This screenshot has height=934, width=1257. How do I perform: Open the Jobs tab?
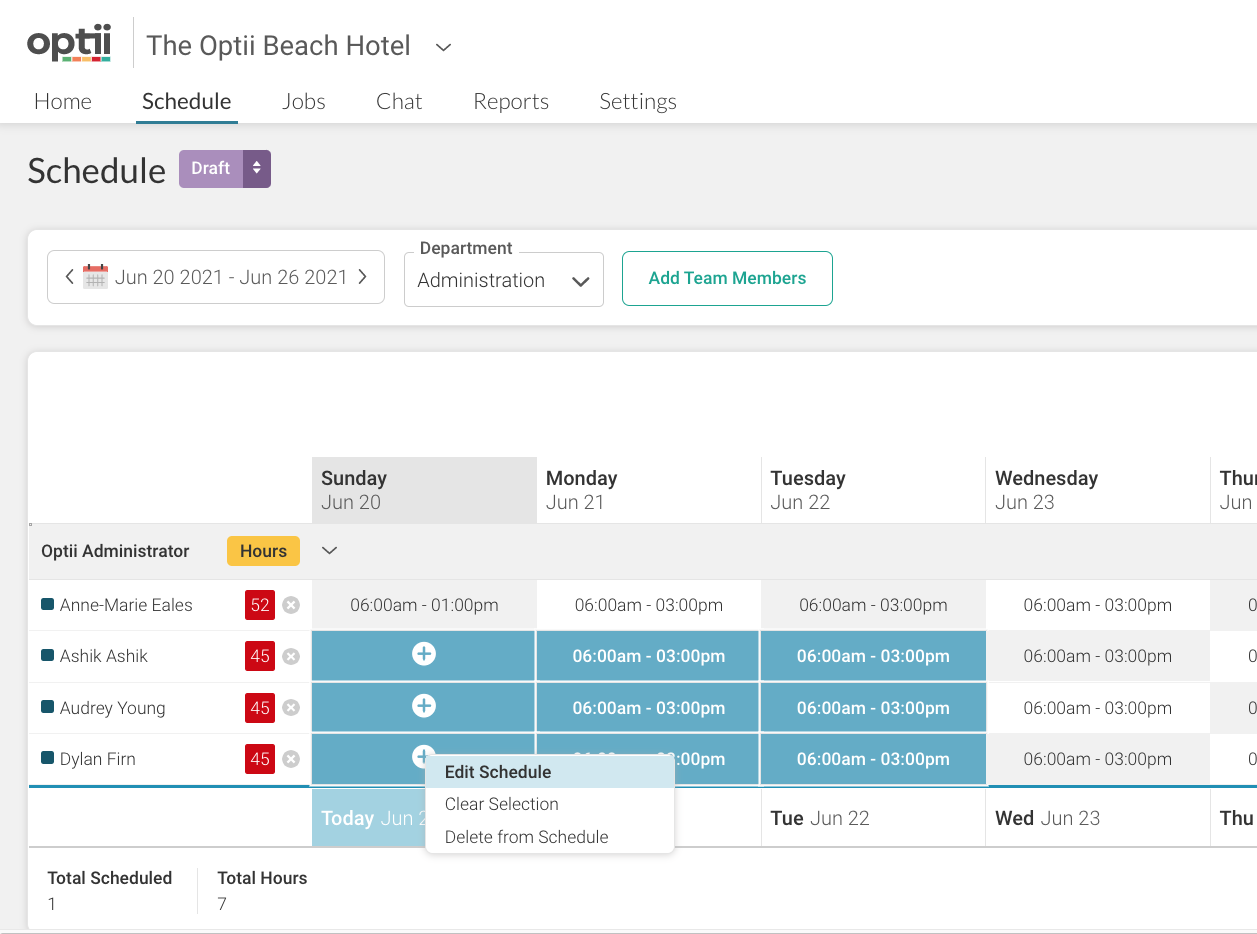tap(304, 101)
